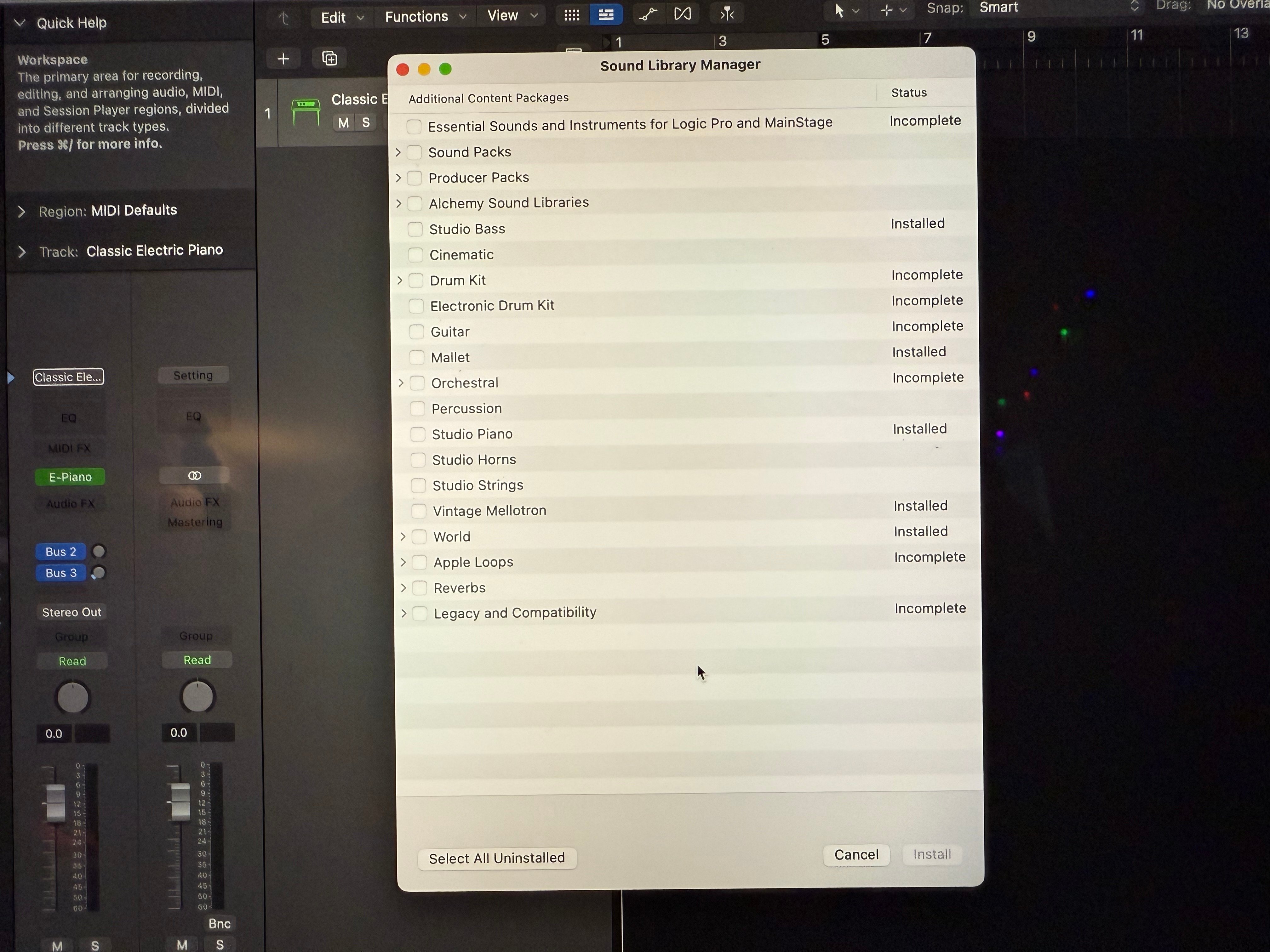Check the Electronic Drum Kit checkbox
The width and height of the screenshot is (1270, 952).
pyautogui.click(x=416, y=306)
